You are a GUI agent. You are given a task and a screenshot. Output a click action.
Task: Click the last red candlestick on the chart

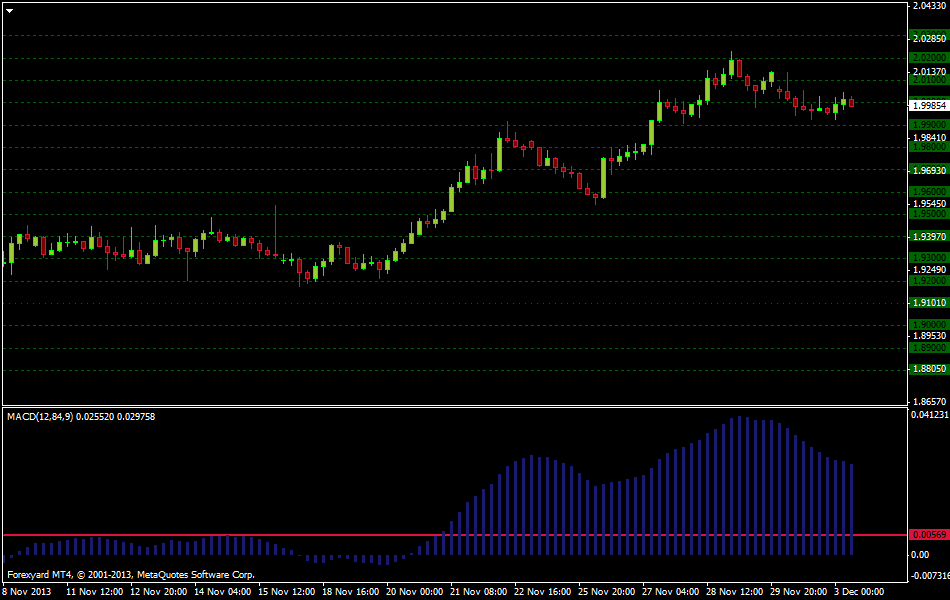(x=851, y=102)
